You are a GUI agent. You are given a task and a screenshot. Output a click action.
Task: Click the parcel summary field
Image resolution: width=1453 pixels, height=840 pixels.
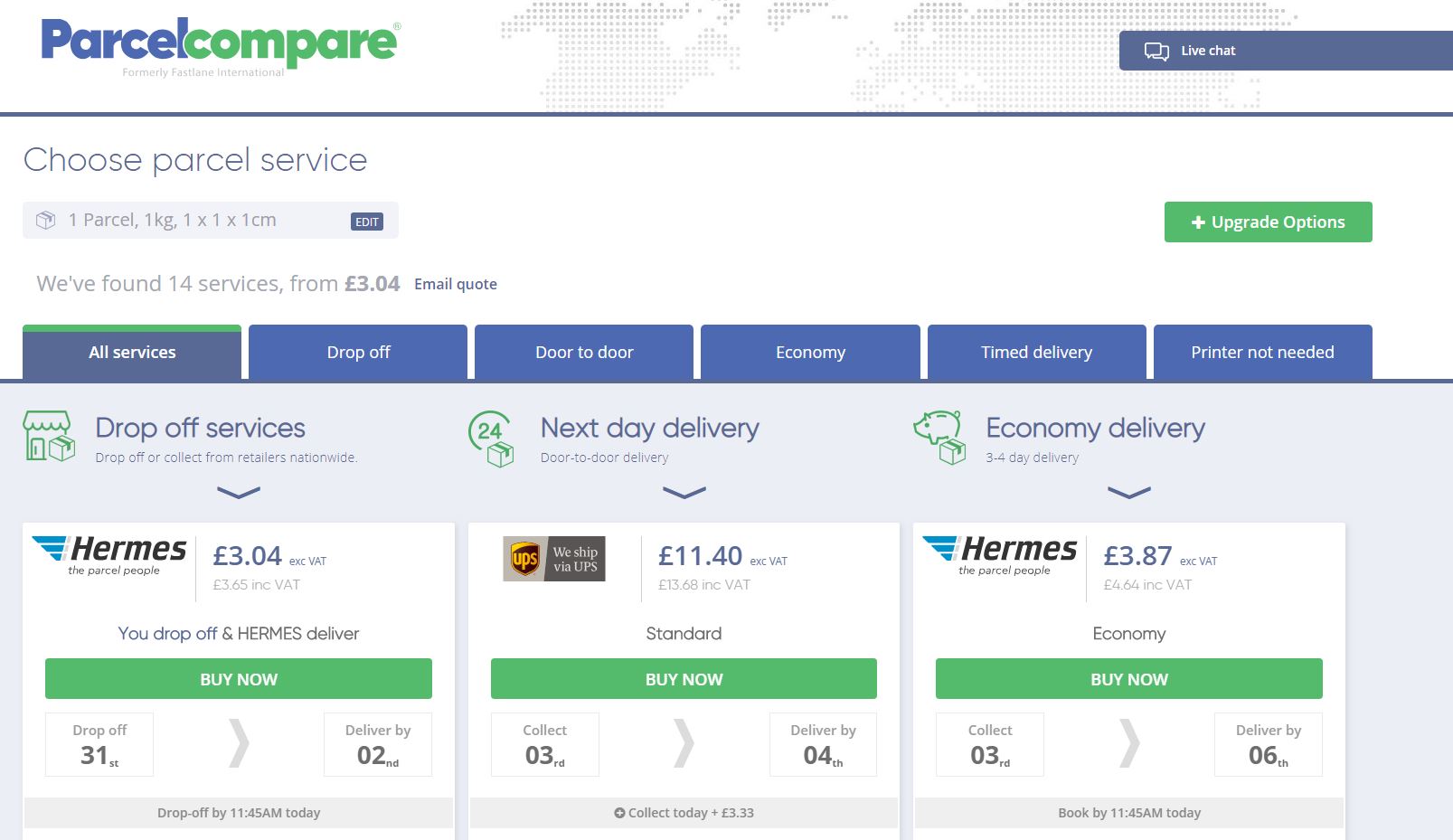(x=211, y=221)
